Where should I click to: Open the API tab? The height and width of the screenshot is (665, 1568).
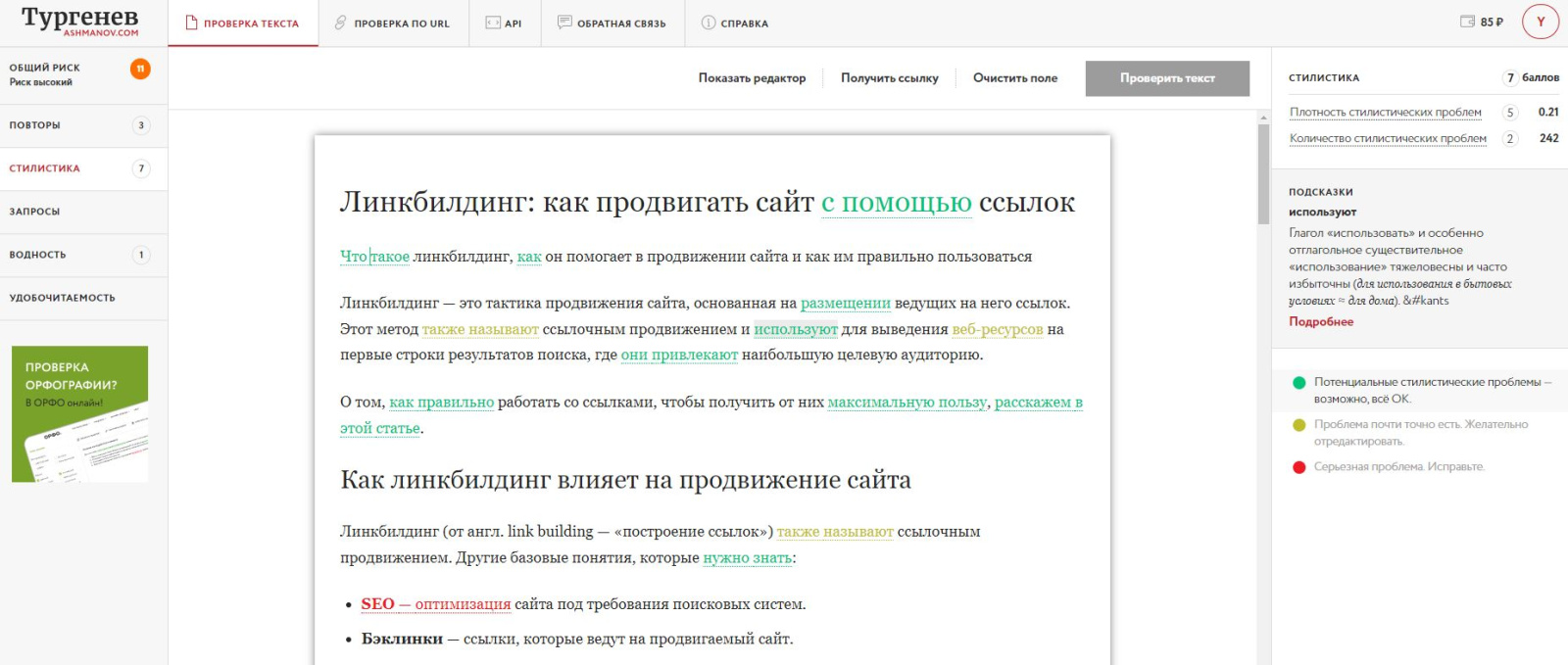point(504,24)
